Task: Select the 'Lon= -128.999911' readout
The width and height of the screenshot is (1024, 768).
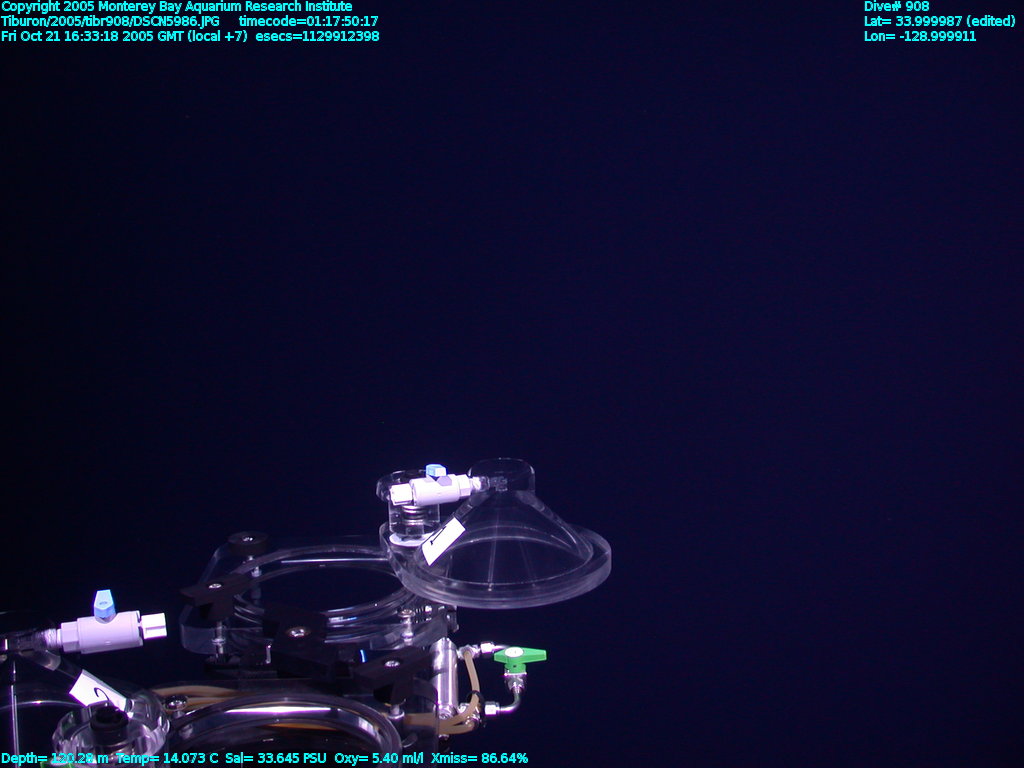Action: [920, 36]
